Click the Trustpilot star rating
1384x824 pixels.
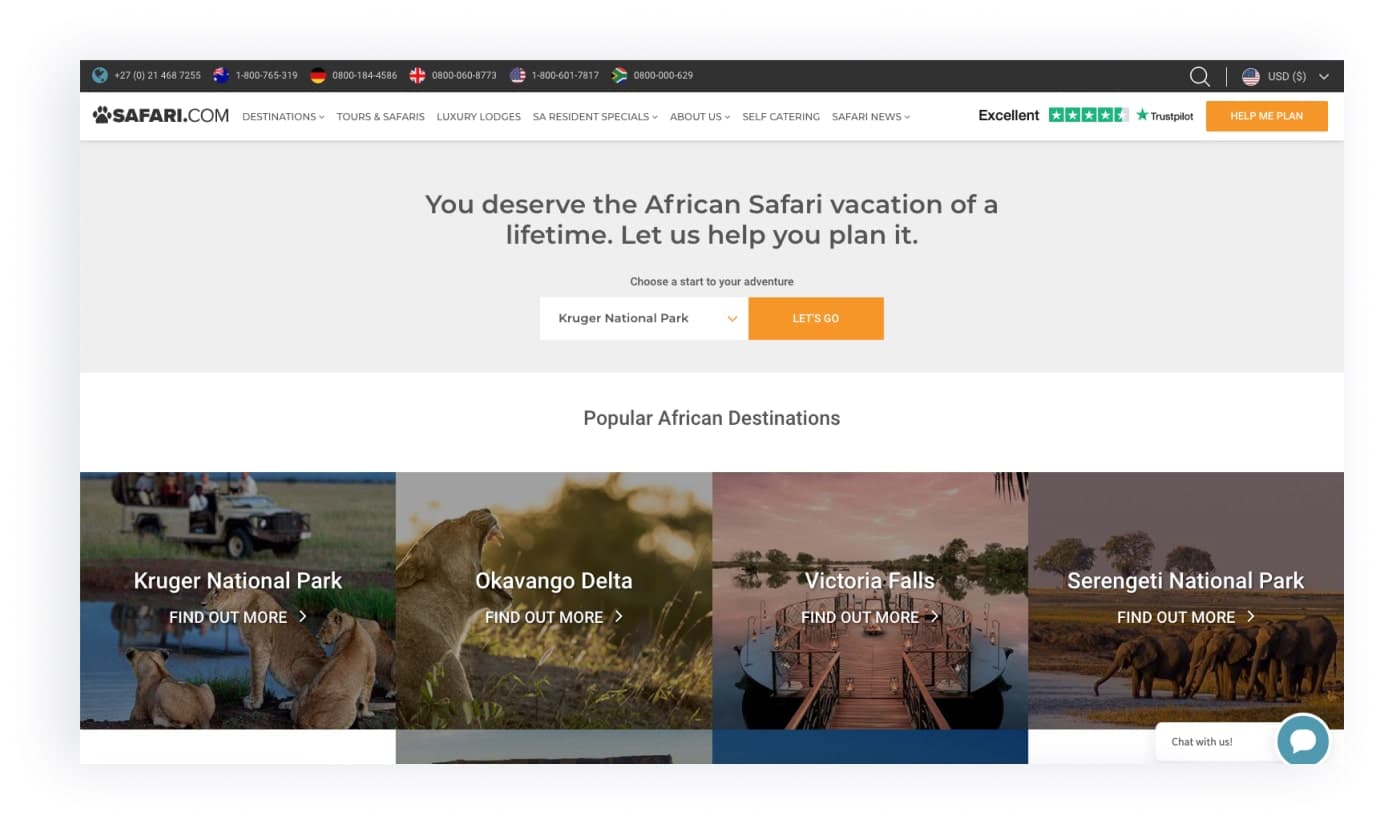[x=1088, y=115]
